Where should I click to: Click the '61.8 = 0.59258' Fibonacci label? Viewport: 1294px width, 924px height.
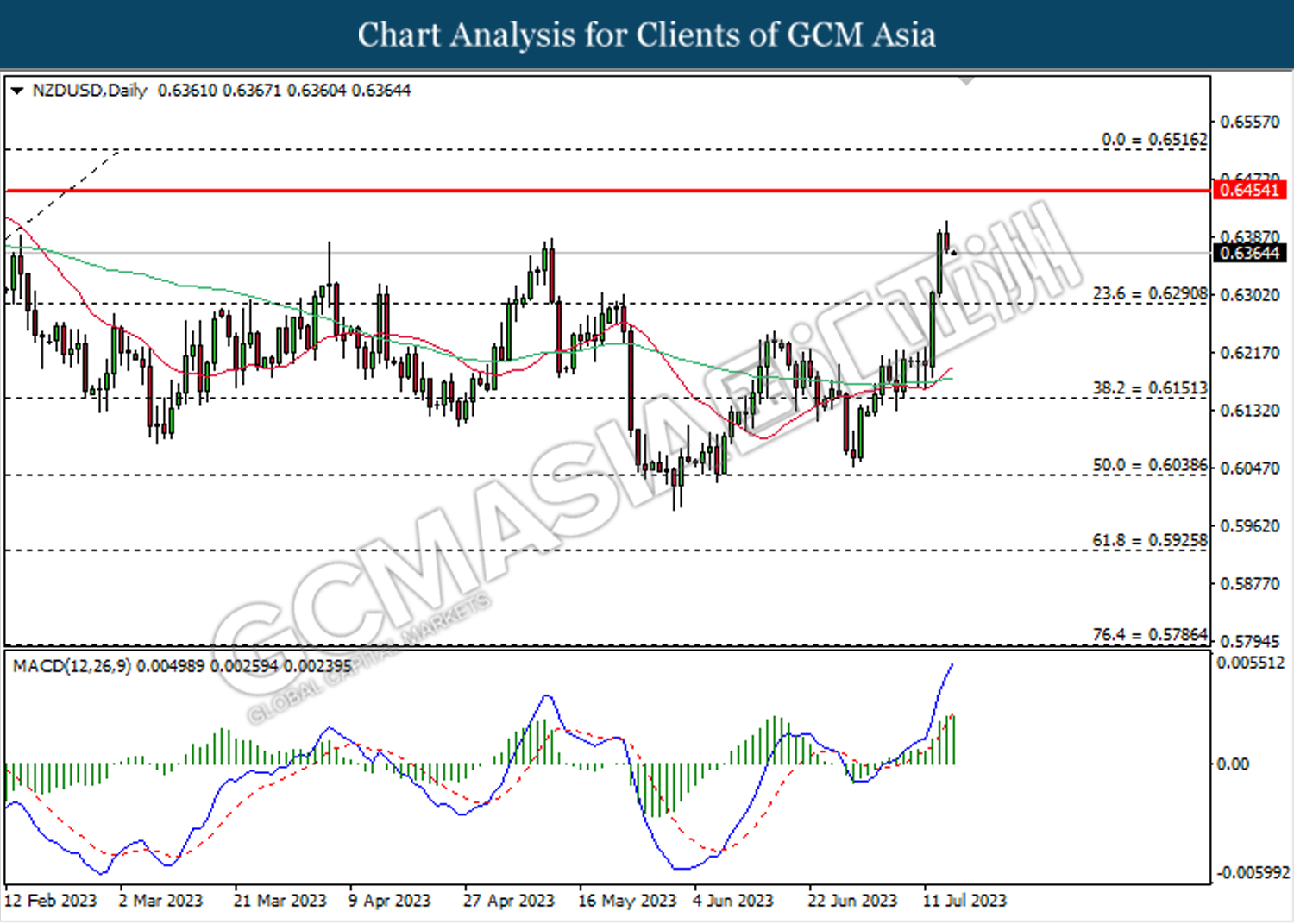[x=1150, y=540]
